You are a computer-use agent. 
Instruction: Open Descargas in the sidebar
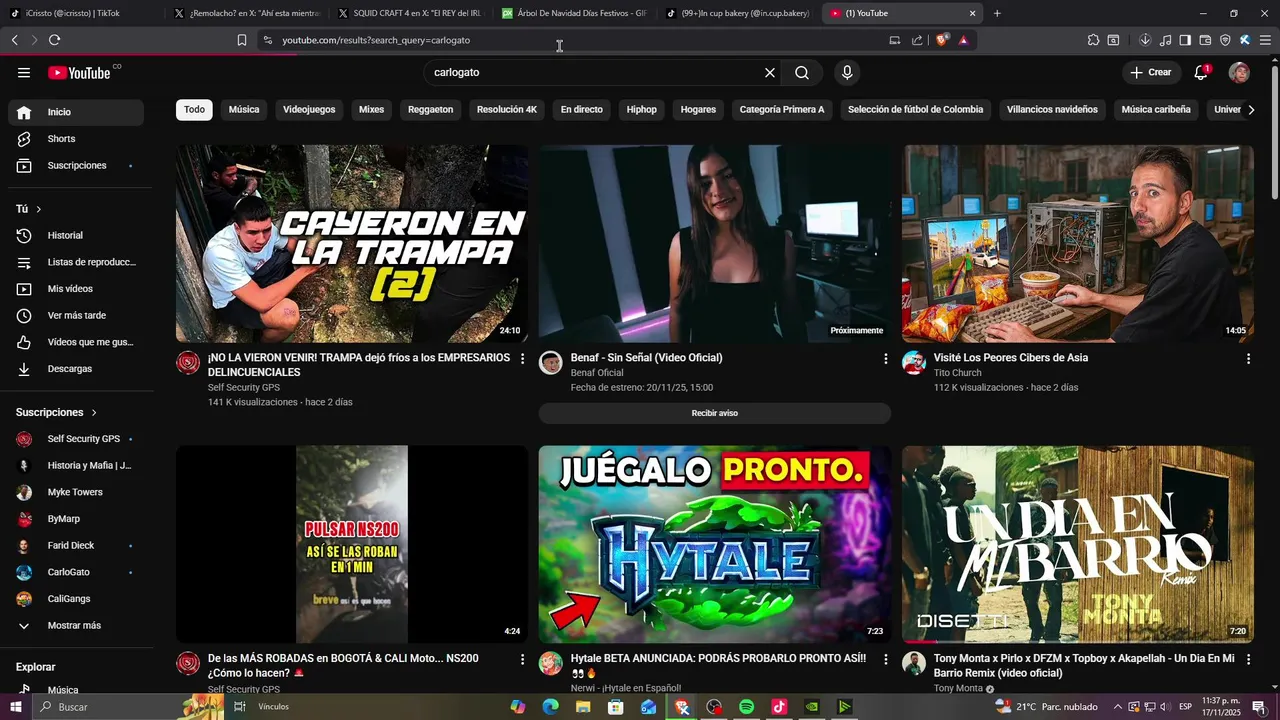pos(76,369)
